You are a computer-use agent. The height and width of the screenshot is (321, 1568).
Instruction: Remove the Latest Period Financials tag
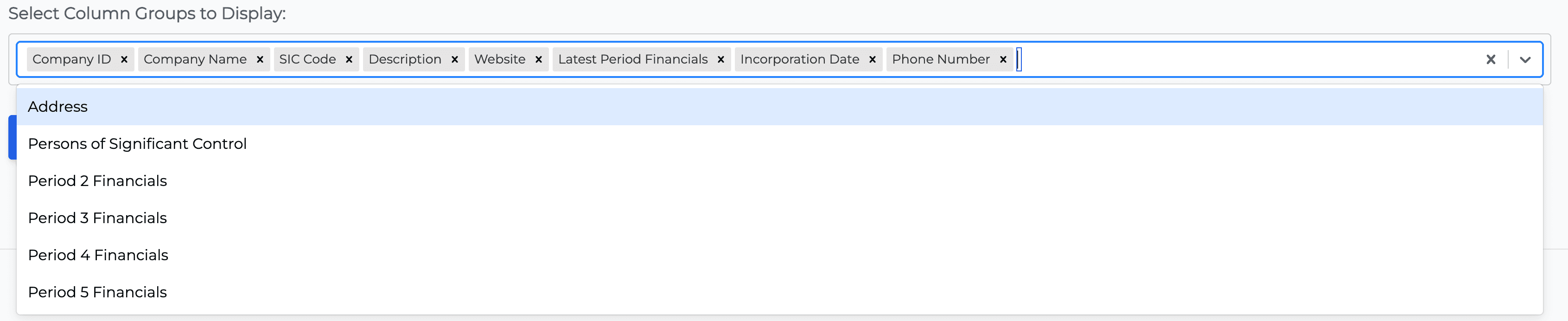(x=720, y=59)
